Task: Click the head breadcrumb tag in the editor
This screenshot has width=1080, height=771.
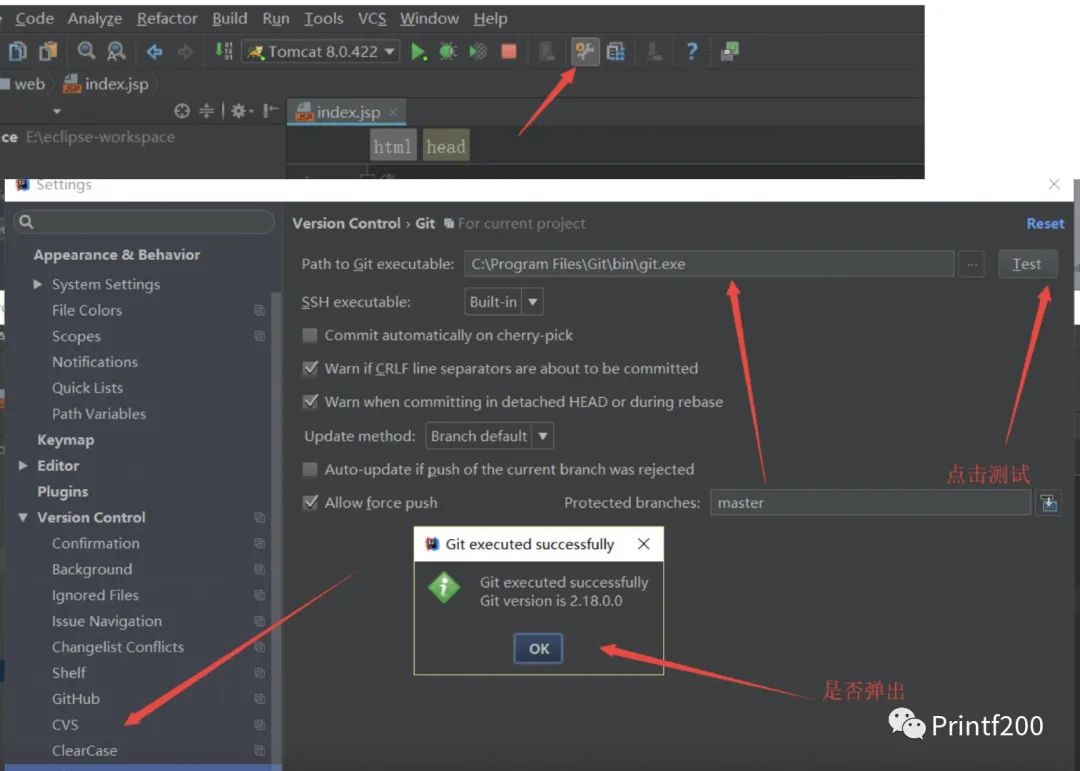Action: (446, 146)
